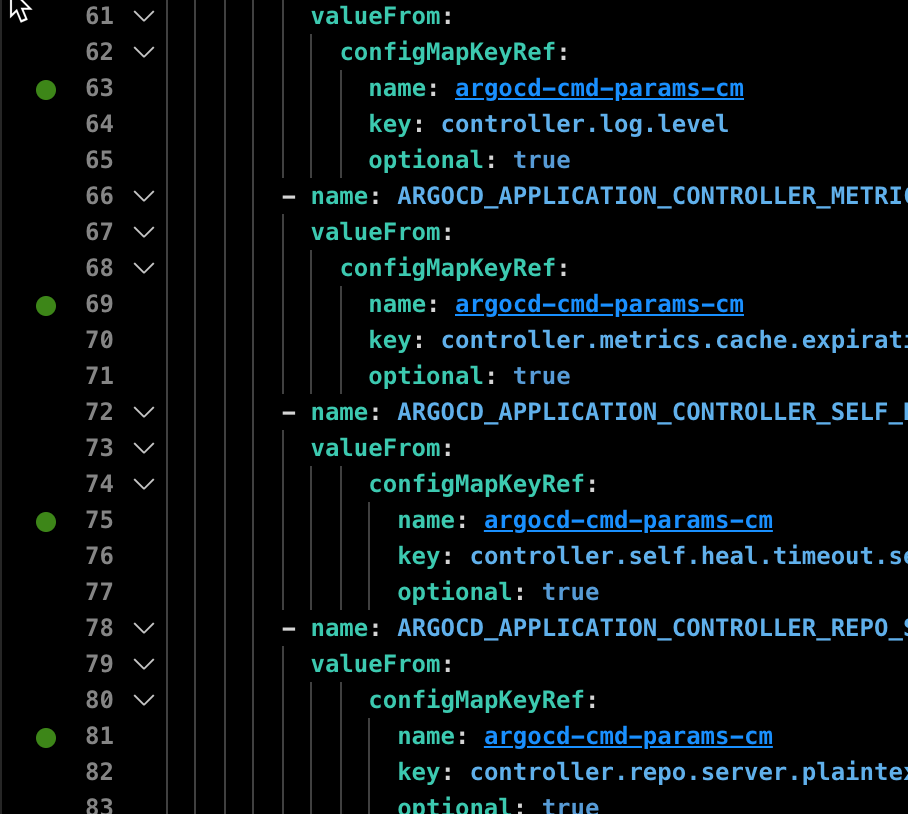Image resolution: width=908 pixels, height=814 pixels.
Task: Click the green gutter marker on line 63
Action: [x=46, y=90]
